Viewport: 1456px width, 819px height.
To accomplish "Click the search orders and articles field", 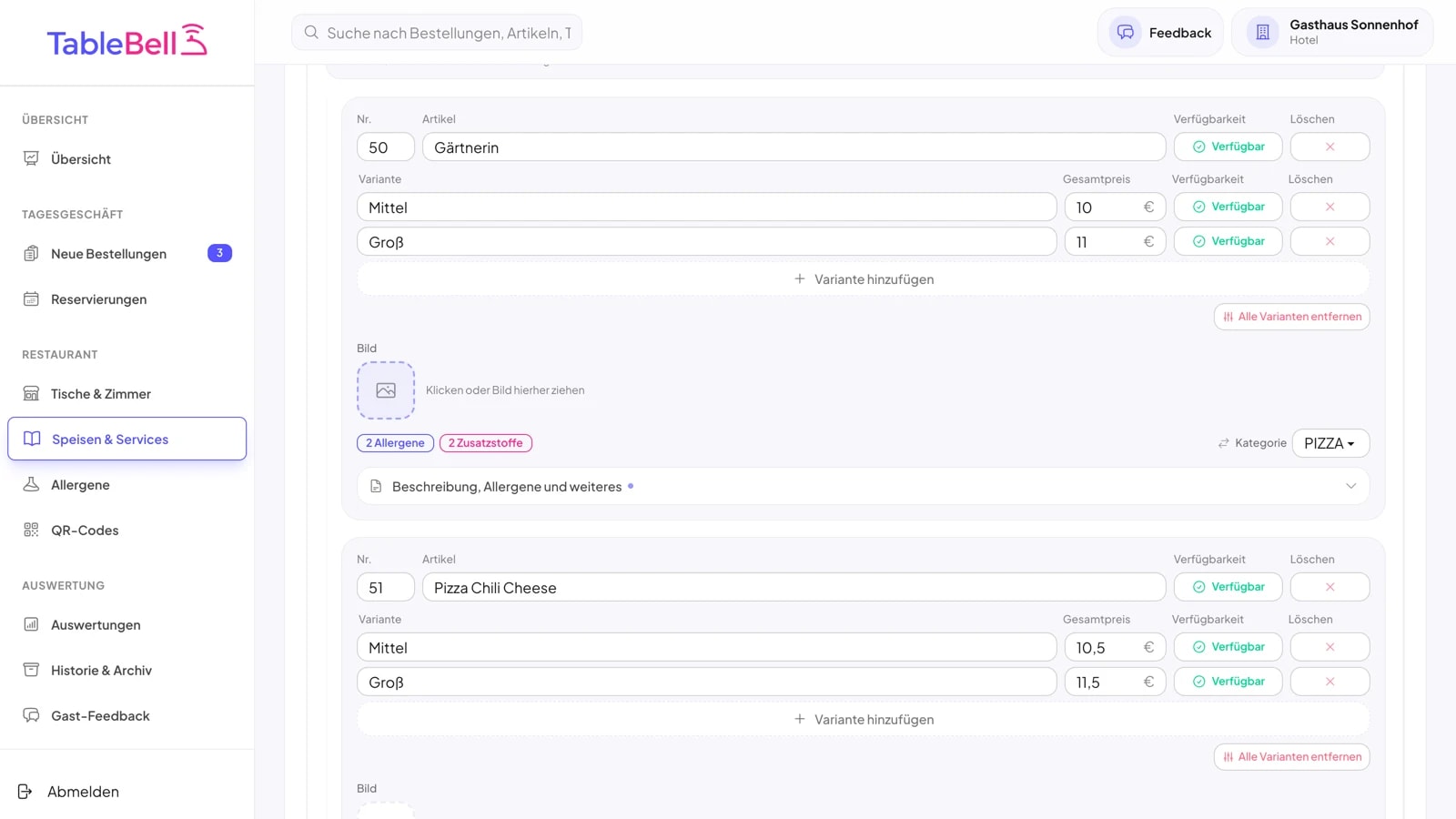I will point(437,33).
